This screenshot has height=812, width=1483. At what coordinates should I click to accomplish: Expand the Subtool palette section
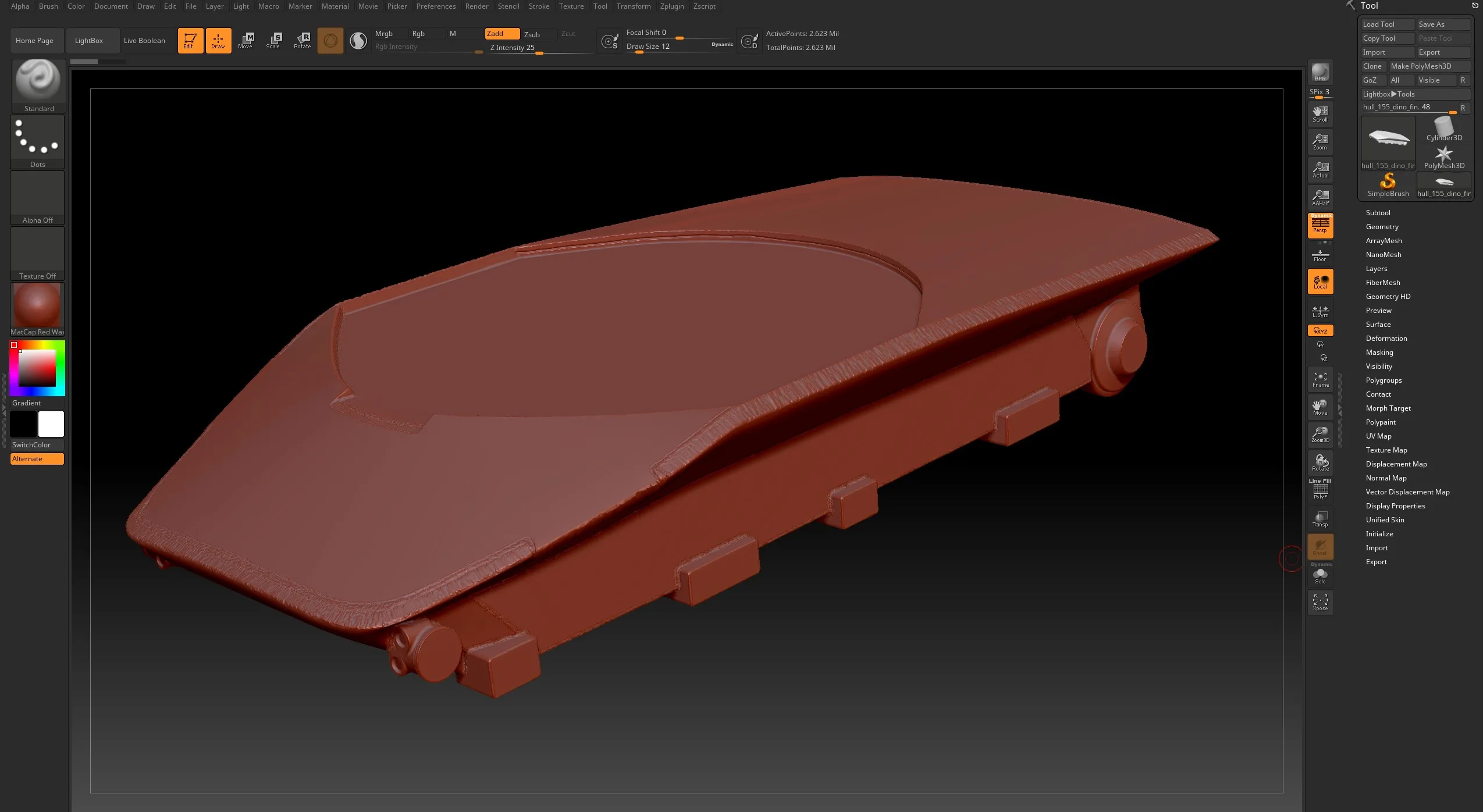[x=1378, y=213]
